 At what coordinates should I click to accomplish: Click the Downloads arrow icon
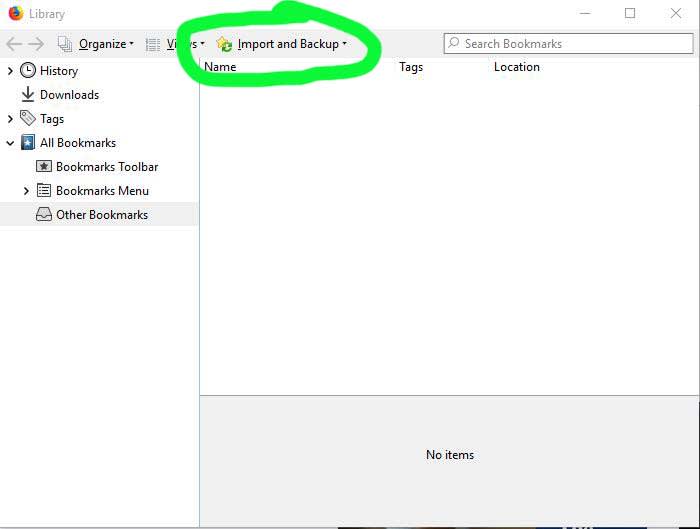coord(28,95)
